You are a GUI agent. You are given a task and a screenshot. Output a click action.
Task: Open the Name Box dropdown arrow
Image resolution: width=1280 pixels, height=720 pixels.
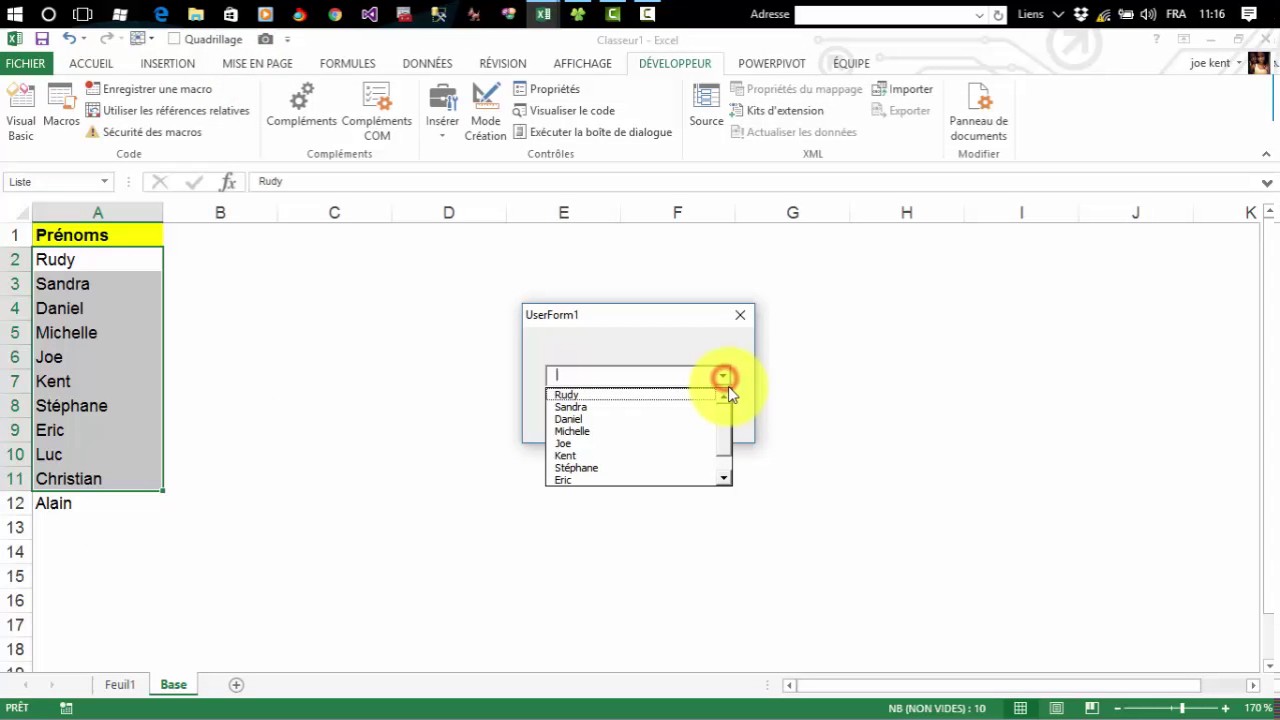(104, 182)
